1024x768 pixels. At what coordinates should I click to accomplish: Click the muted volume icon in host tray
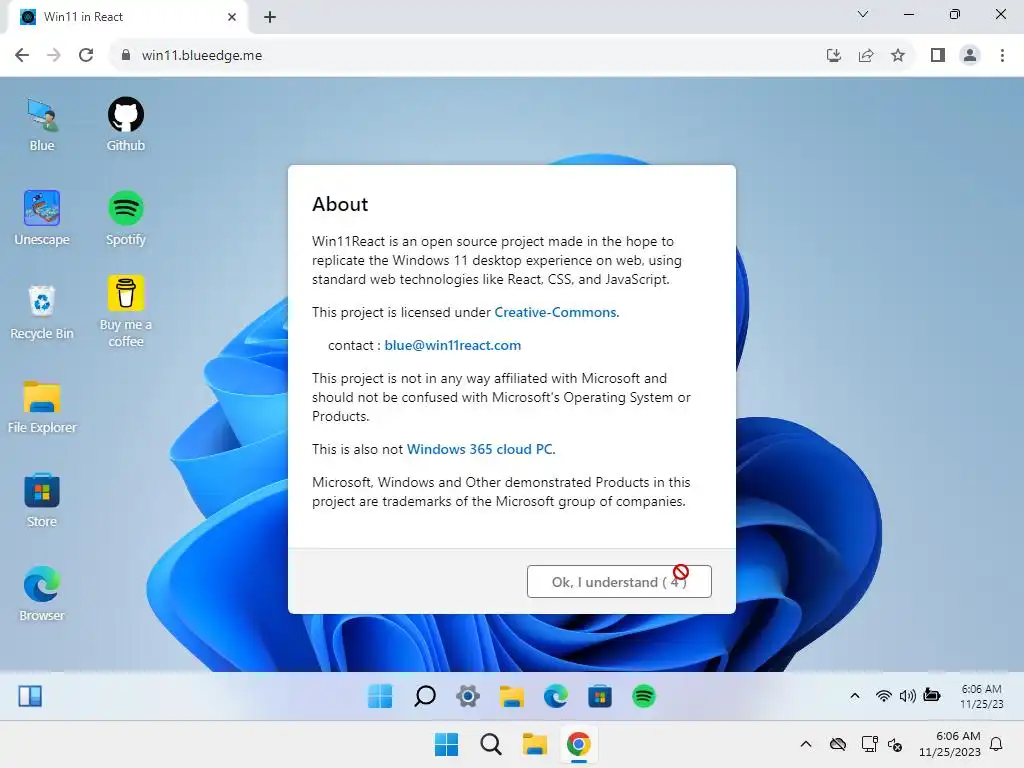click(x=895, y=744)
